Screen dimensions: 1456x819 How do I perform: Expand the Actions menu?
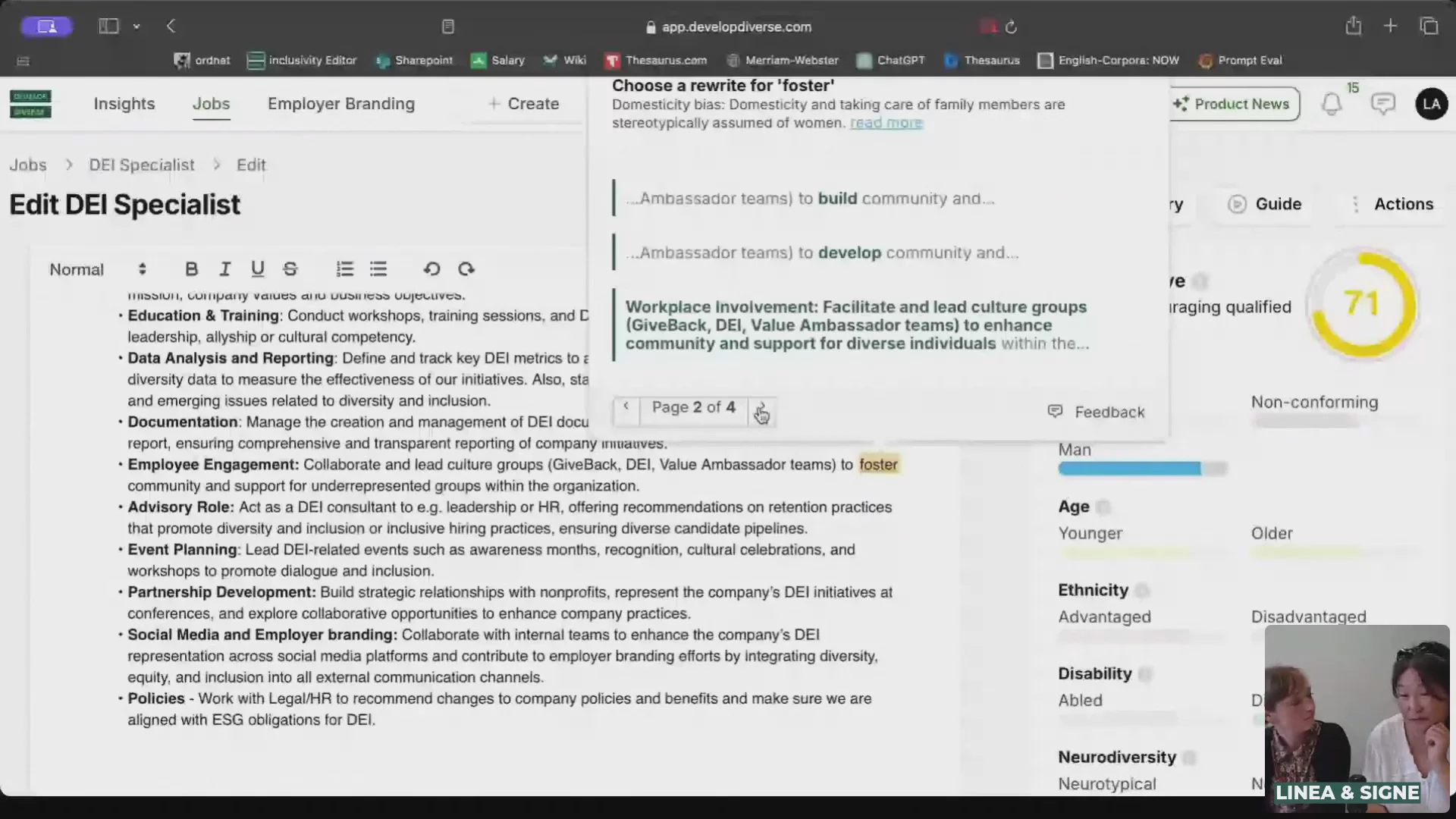click(x=1394, y=204)
